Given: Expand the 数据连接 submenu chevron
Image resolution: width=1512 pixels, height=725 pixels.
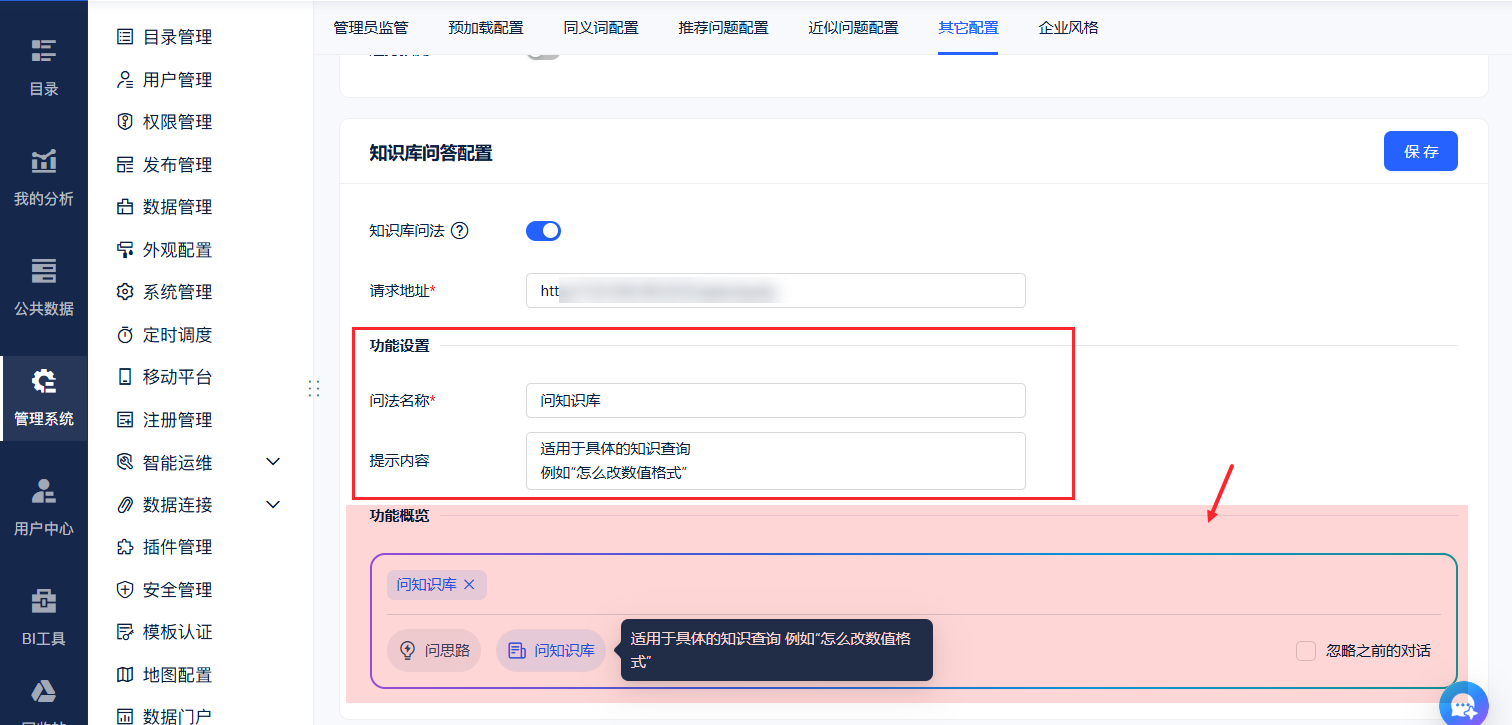Looking at the screenshot, I should tap(274, 504).
